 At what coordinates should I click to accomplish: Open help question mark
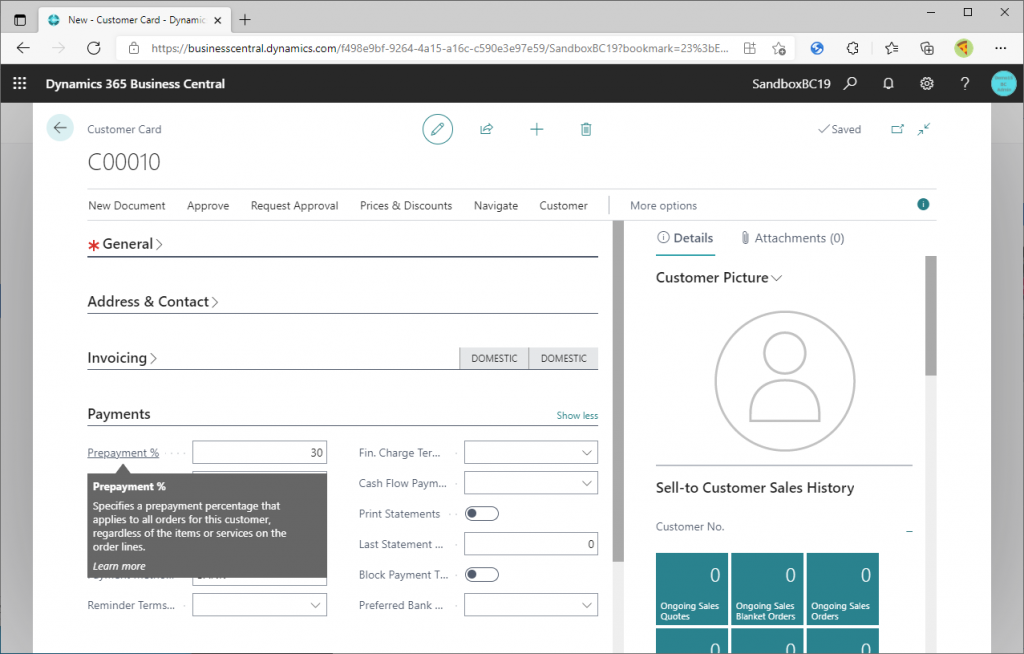pos(965,84)
